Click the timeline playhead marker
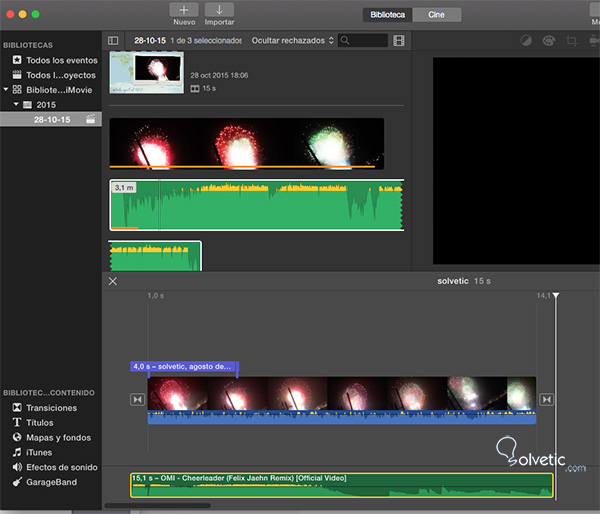Screen dimensions: 600x514 tap(556, 297)
